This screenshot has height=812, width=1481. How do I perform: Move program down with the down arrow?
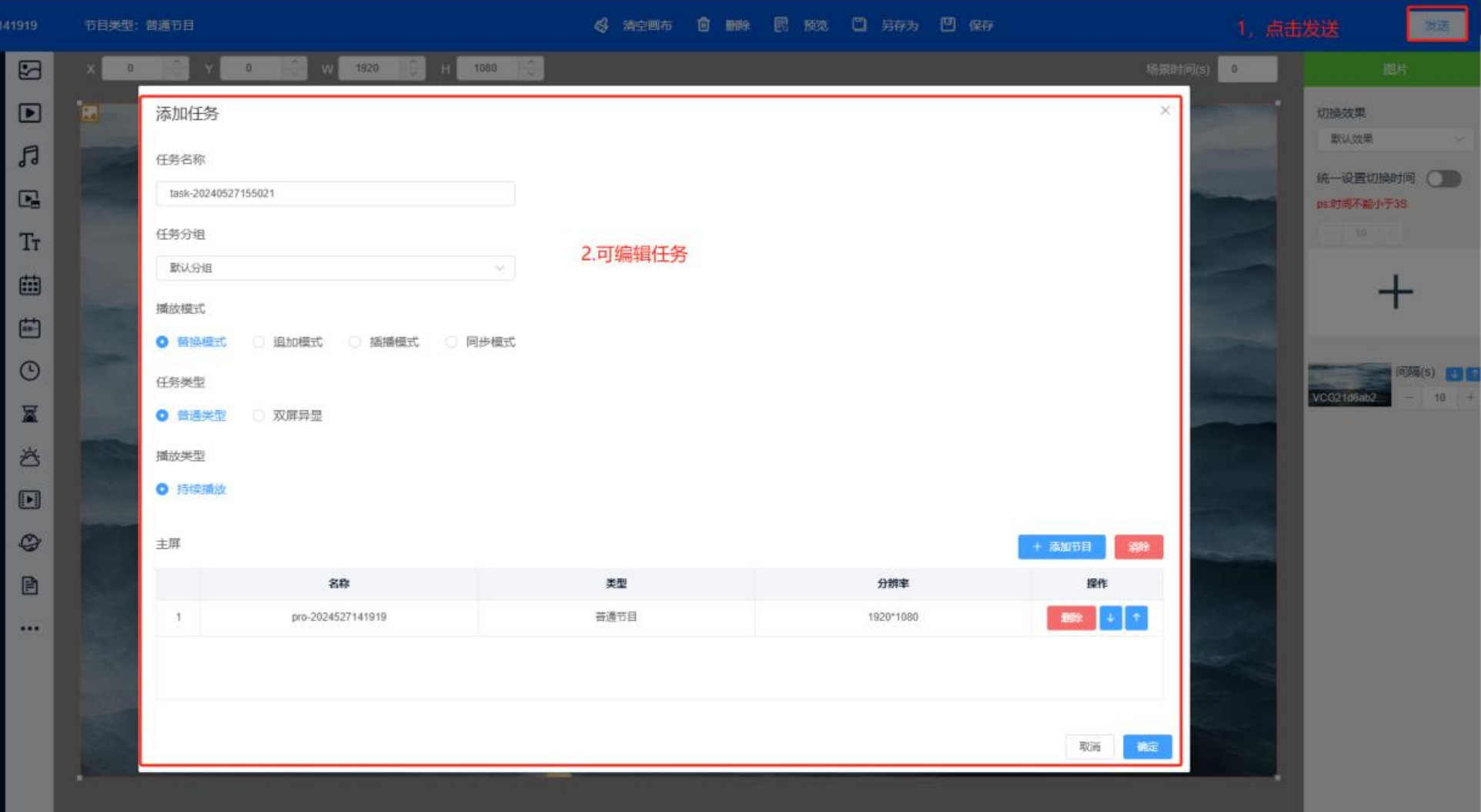click(1110, 617)
